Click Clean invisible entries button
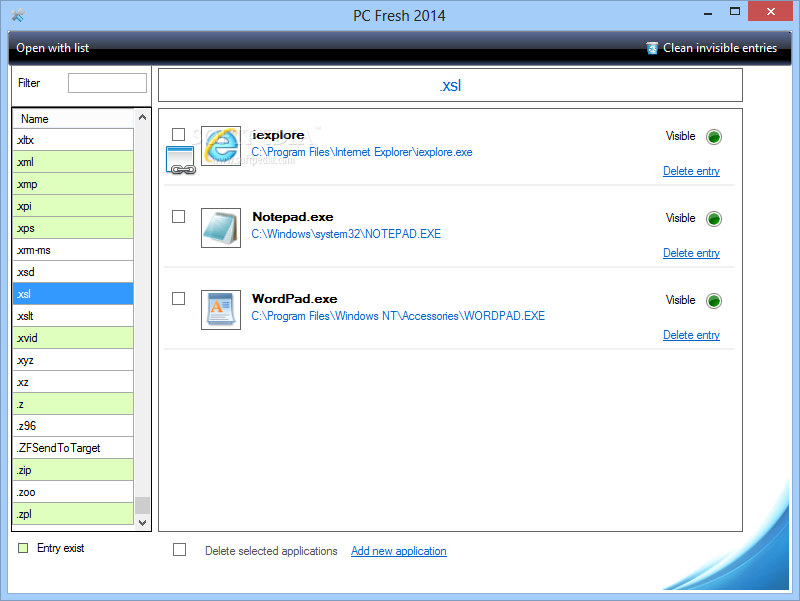Image resolution: width=800 pixels, height=601 pixels. 711,48
